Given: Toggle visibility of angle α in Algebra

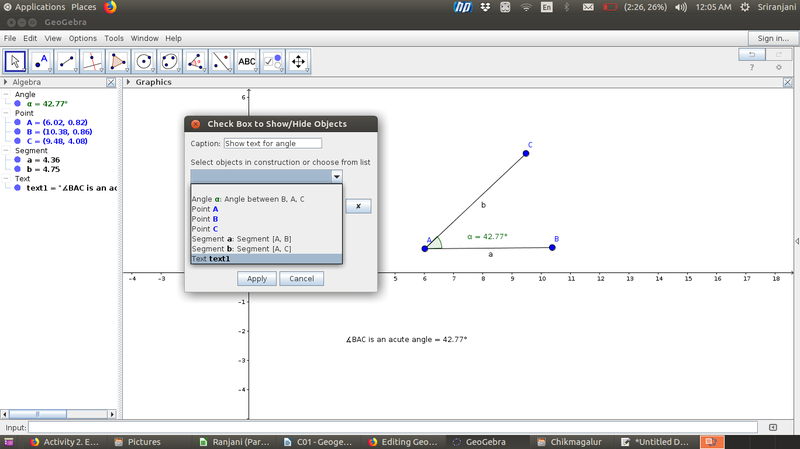Looking at the screenshot, I should [18, 104].
